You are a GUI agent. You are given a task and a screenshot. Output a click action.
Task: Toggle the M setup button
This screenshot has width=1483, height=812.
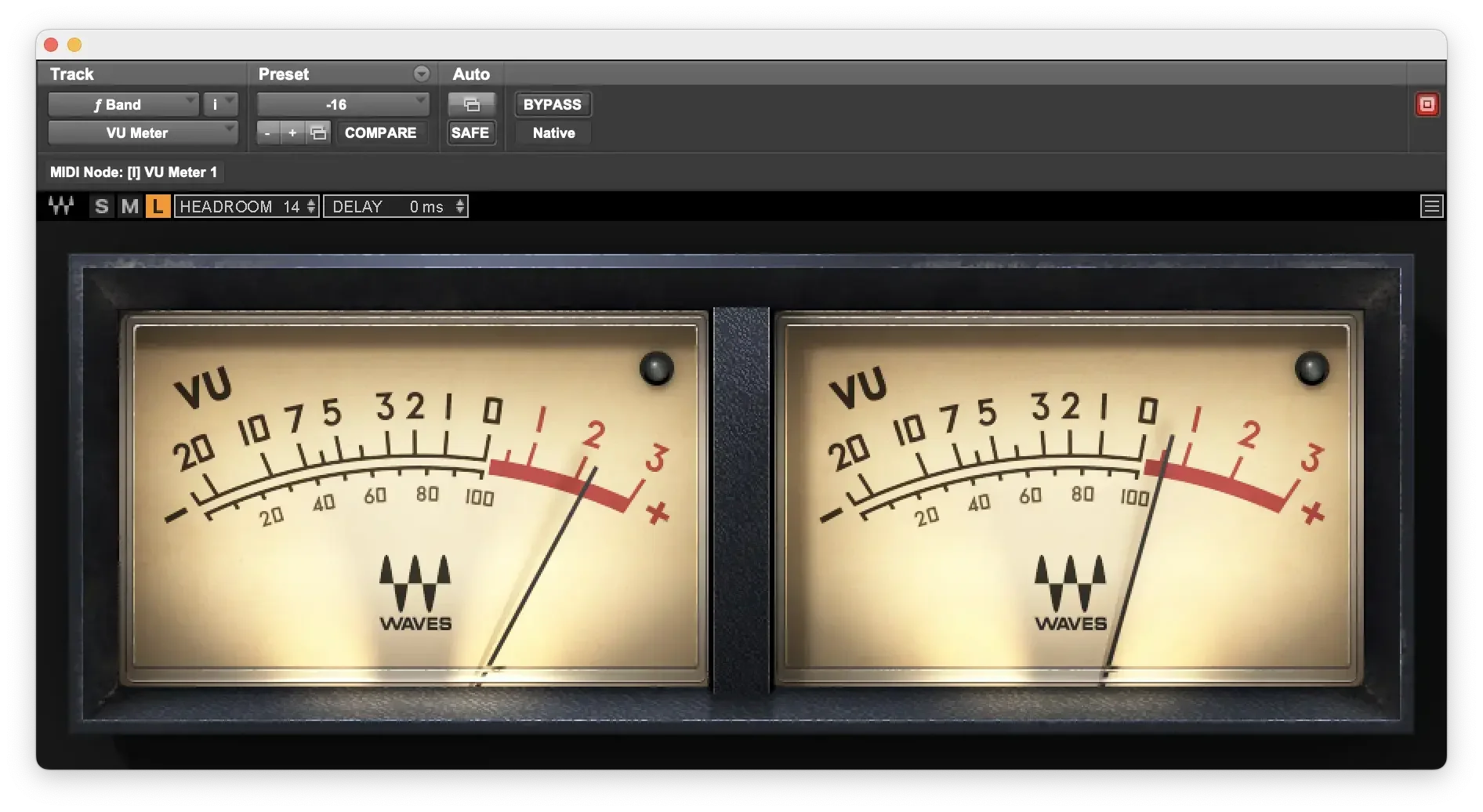[129, 206]
